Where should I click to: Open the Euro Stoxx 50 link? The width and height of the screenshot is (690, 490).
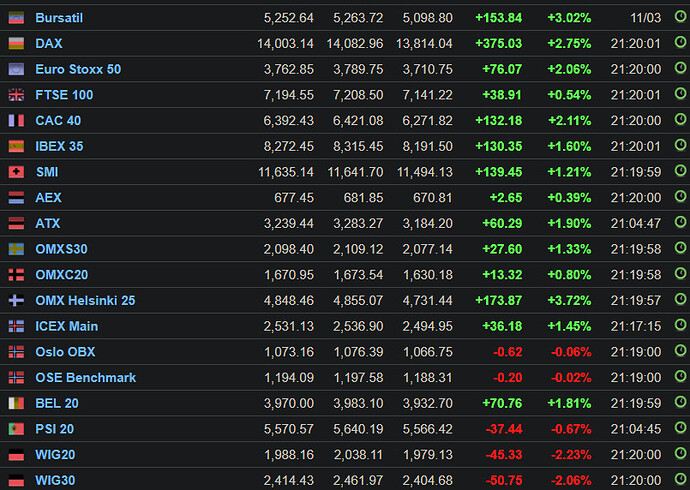click(78, 69)
